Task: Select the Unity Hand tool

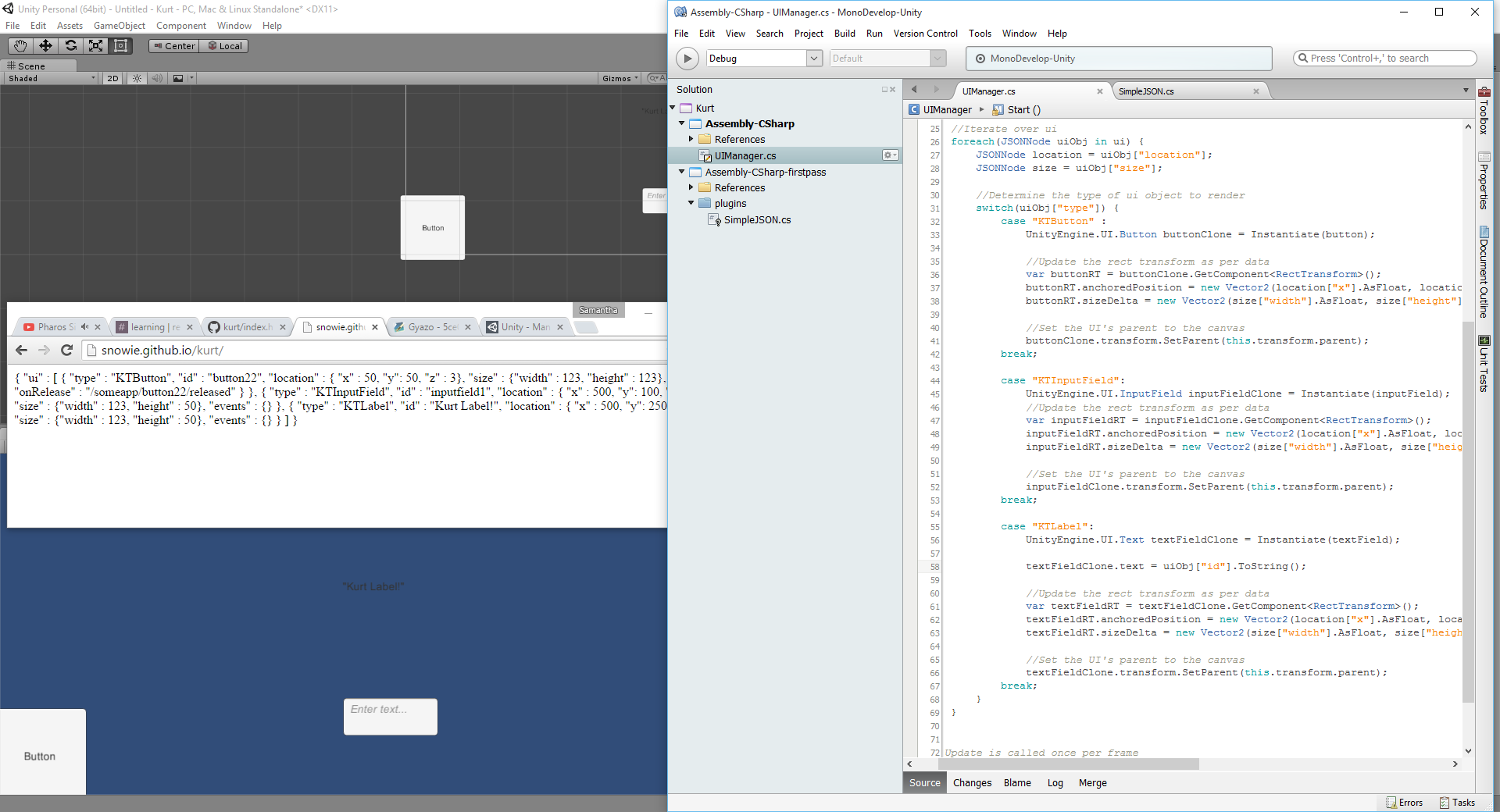Action: [x=20, y=46]
